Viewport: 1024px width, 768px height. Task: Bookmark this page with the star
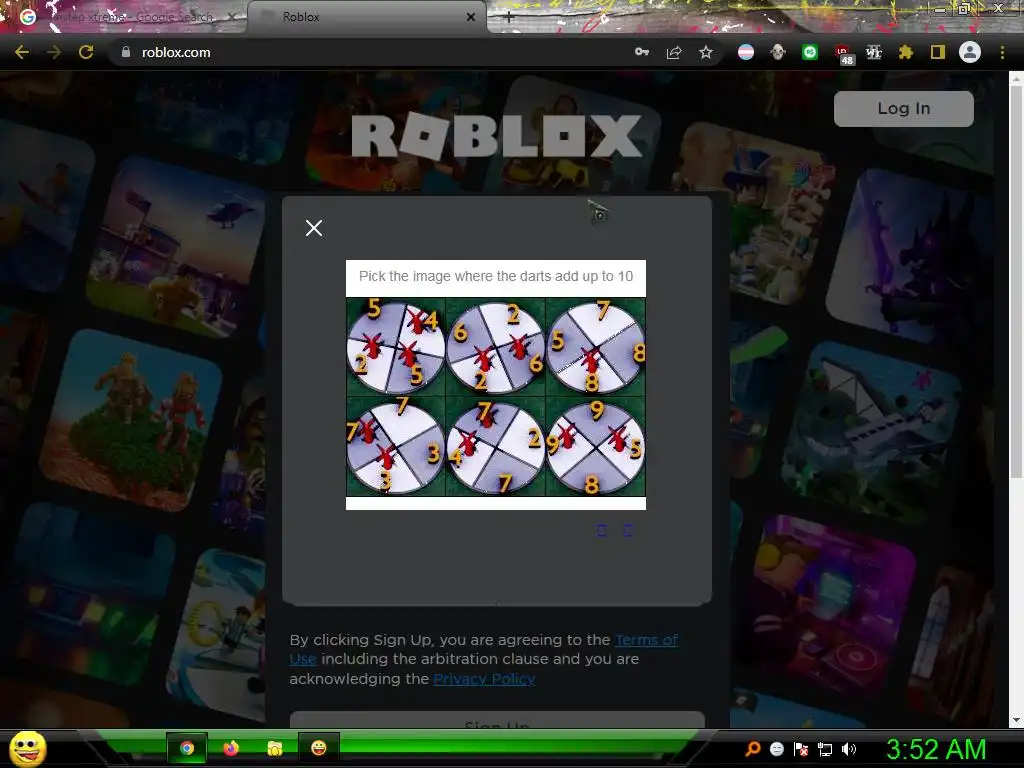(706, 52)
